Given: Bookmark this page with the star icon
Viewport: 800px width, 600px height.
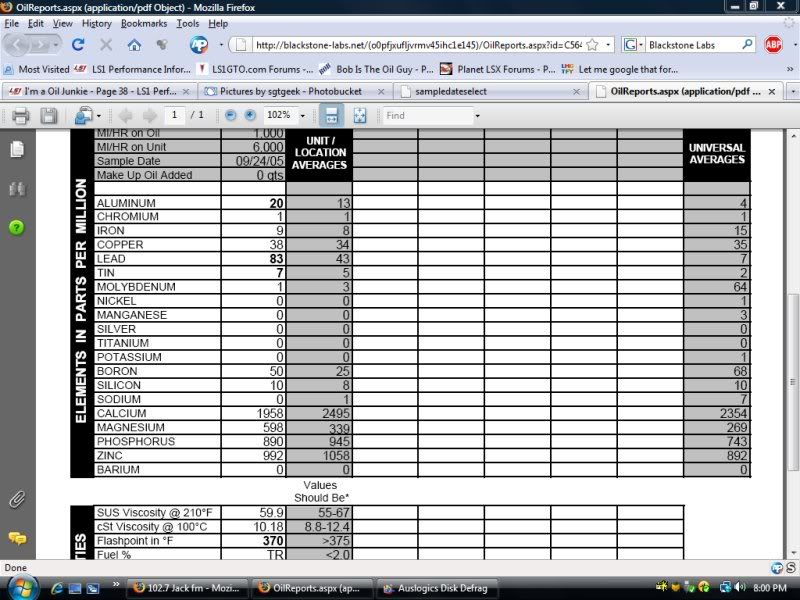Looking at the screenshot, I should [592, 45].
